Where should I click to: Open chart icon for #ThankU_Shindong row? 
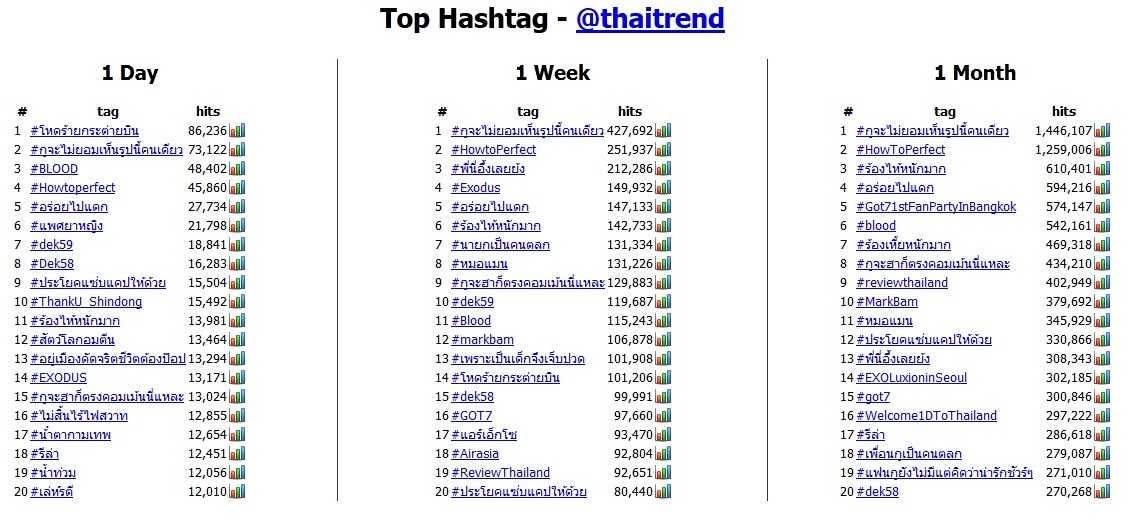click(x=237, y=301)
